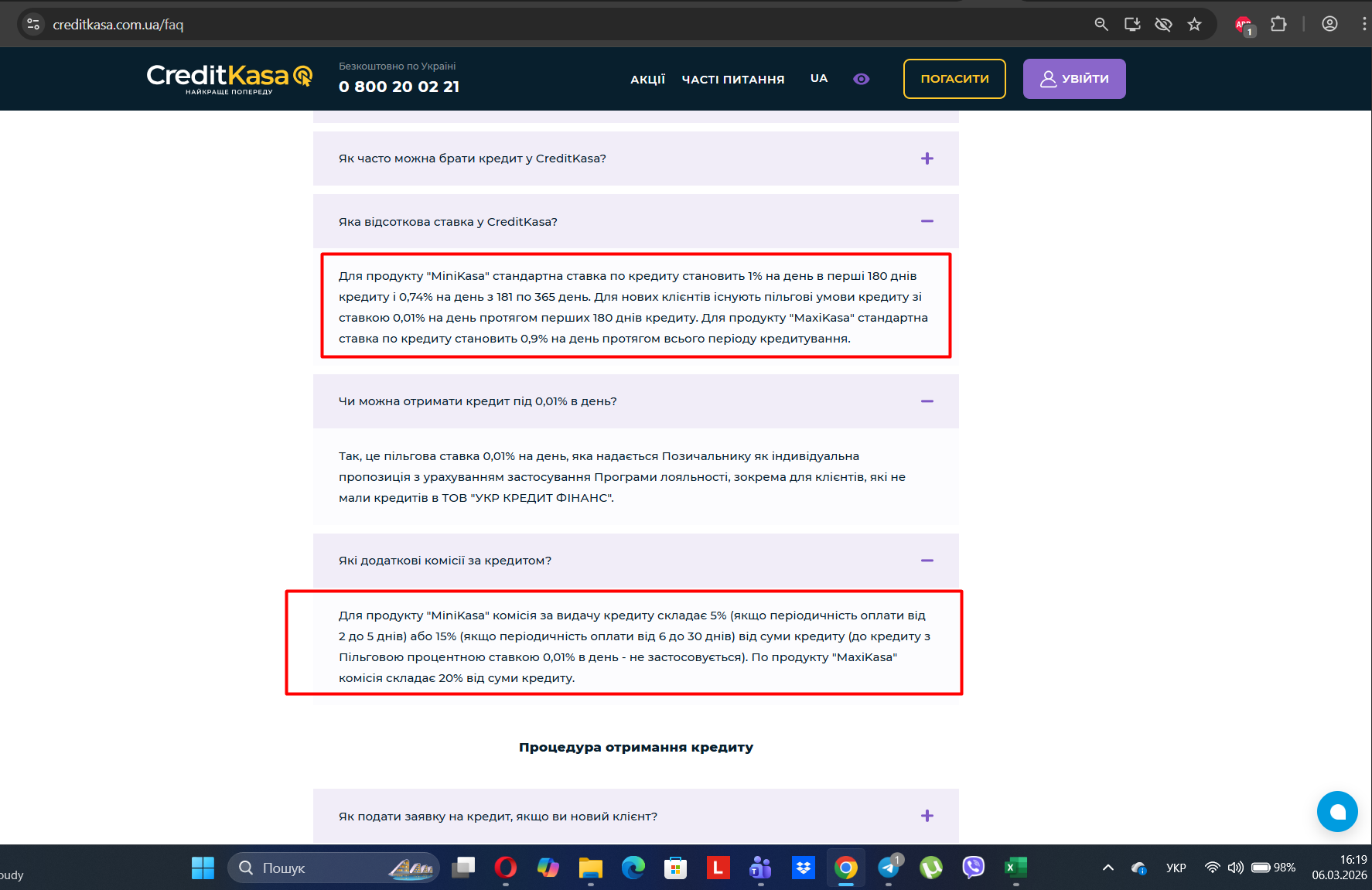Click the zoom magnifier icon in address bar
This screenshot has width=1372, height=890.
(x=1101, y=25)
